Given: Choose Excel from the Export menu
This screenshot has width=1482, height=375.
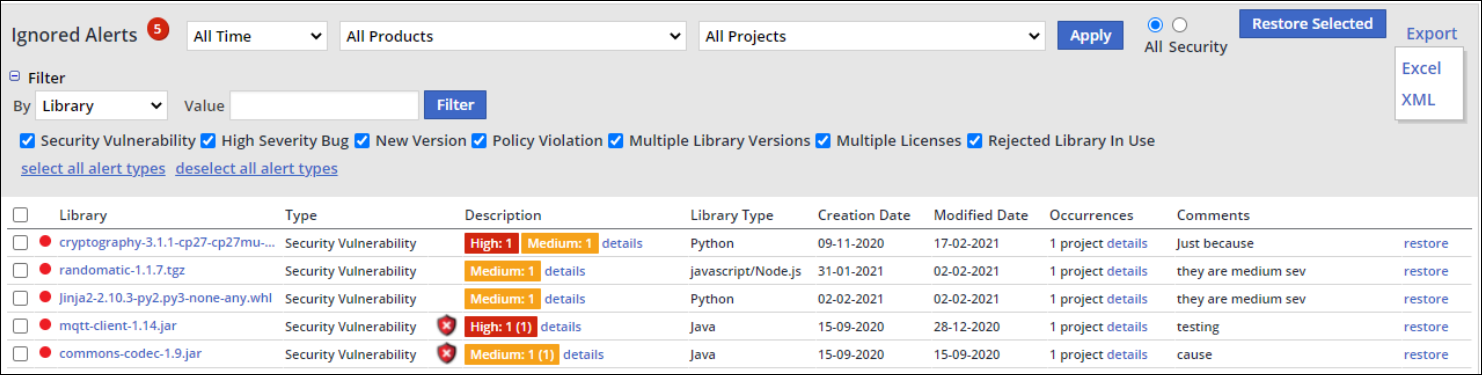Looking at the screenshot, I should click(x=1421, y=68).
